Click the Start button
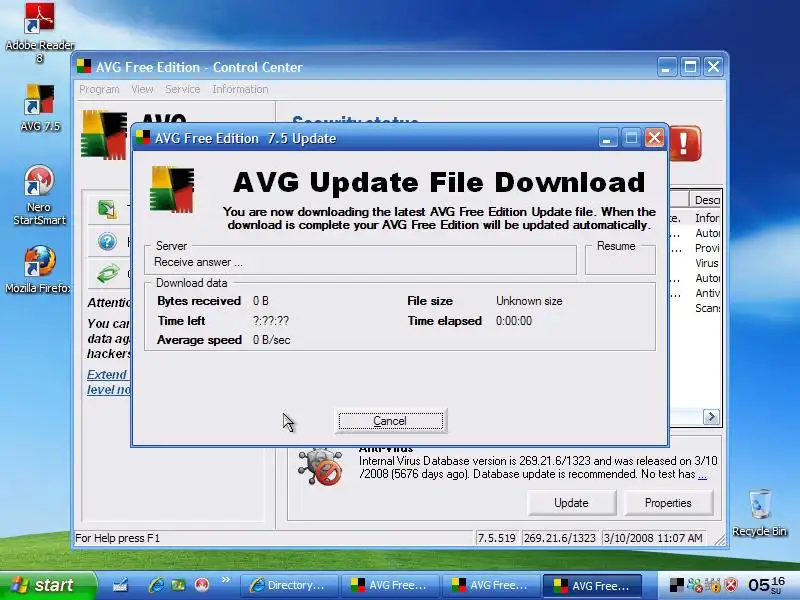The image size is (800, 600). 47,585
